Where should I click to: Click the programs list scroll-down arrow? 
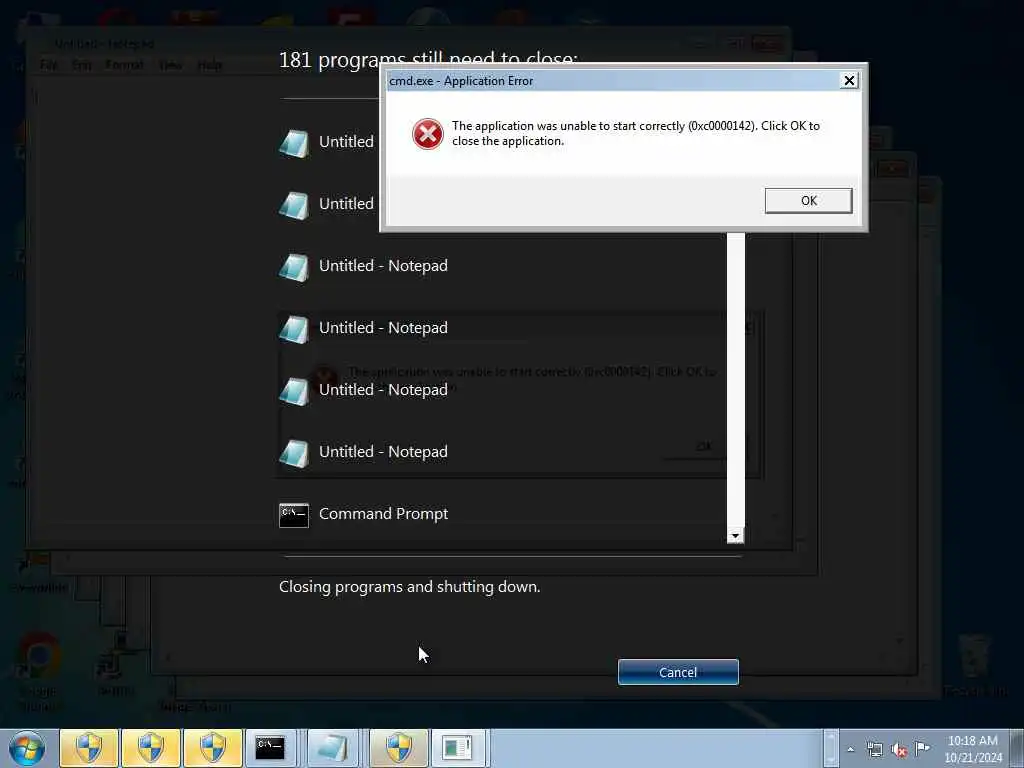735,536
